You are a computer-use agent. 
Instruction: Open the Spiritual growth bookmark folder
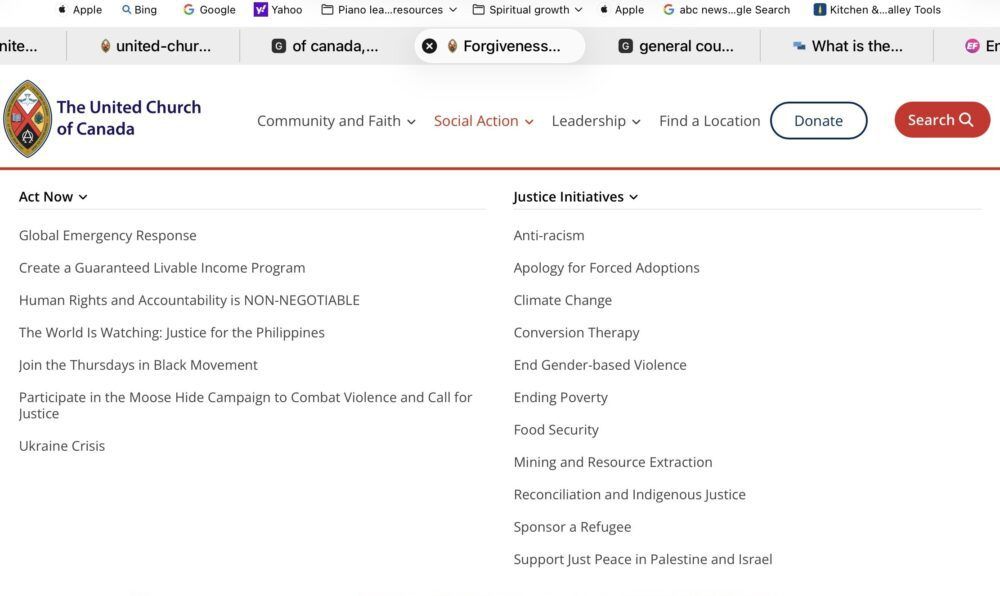pos(527,10)
